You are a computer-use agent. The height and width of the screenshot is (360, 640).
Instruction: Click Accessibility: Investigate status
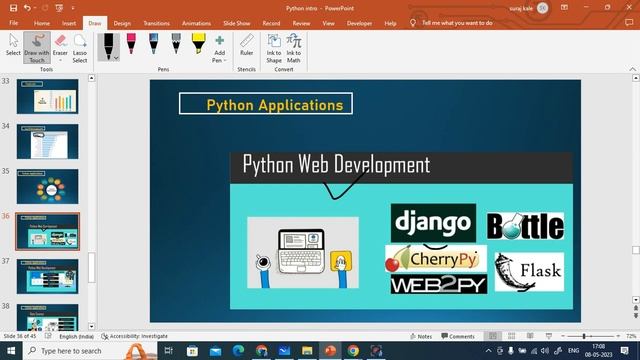(135, 336)
